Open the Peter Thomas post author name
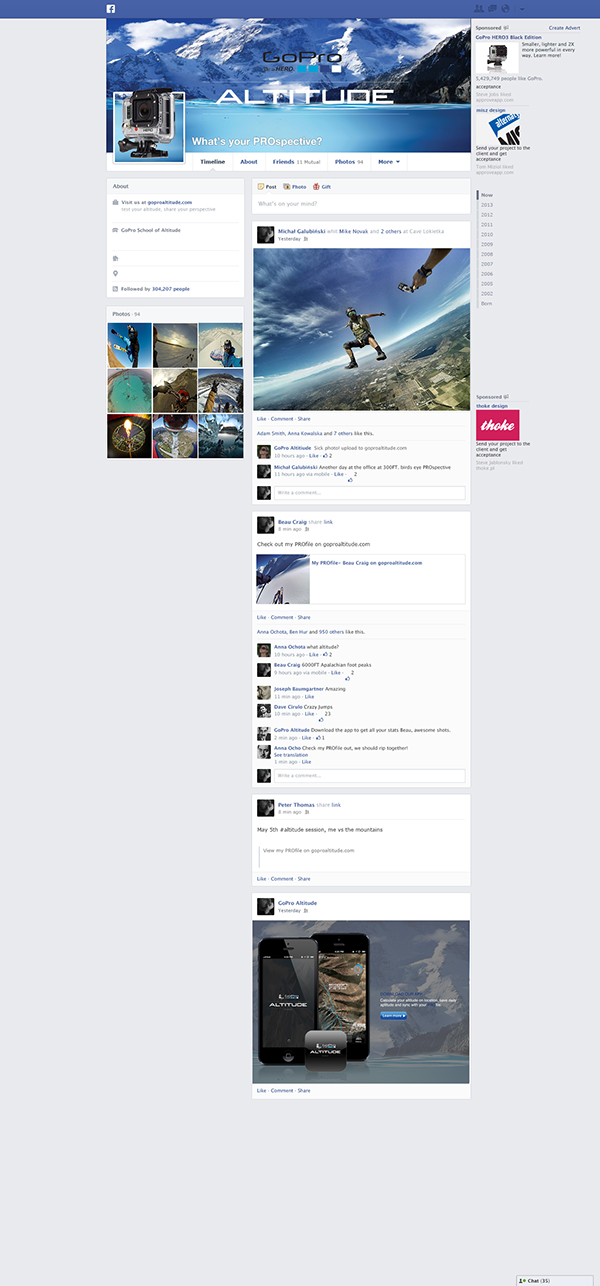This screenshot has height=1286, width=600. tap(296, 805)
